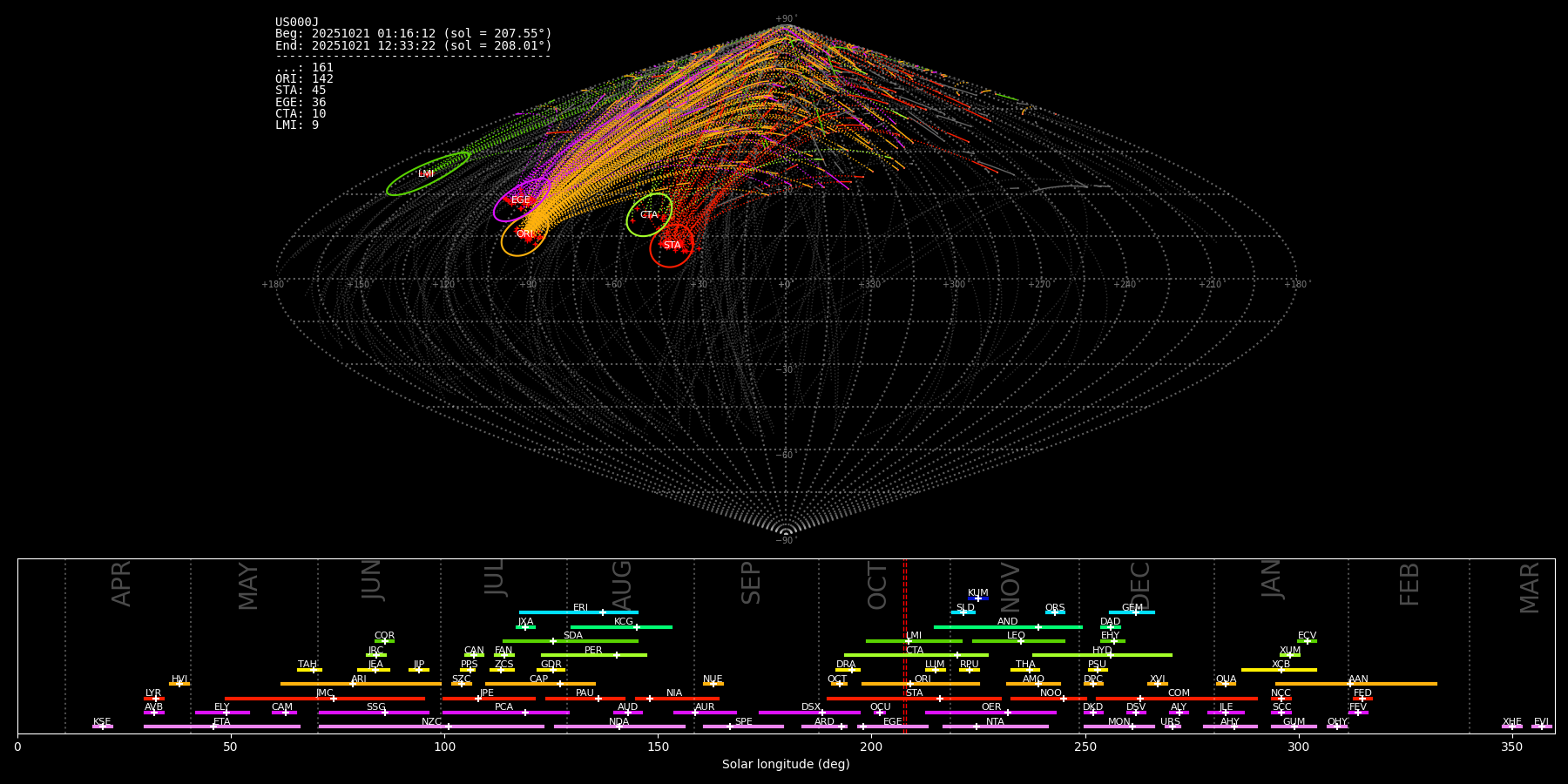Click the '-90°' label at the map bottom
This screenshot has width=1568, height=784.
[x=786, y=541]
